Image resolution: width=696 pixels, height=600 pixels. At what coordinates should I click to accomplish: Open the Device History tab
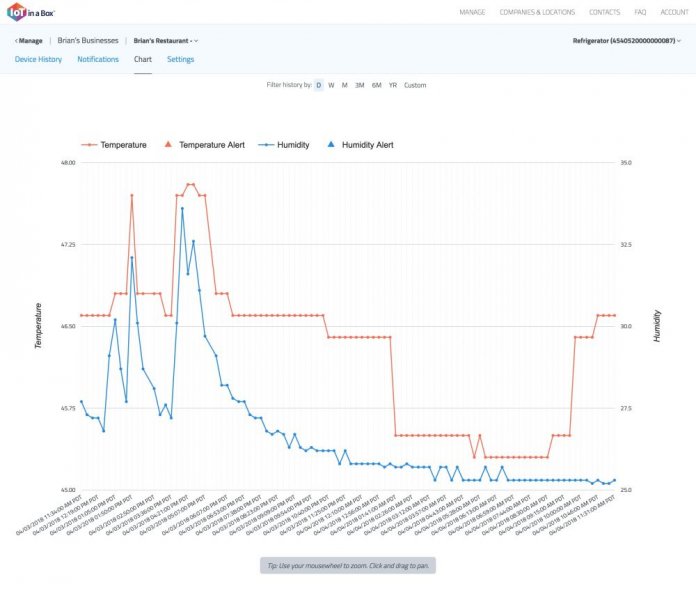pyautogui.click(x=38, y=60)
